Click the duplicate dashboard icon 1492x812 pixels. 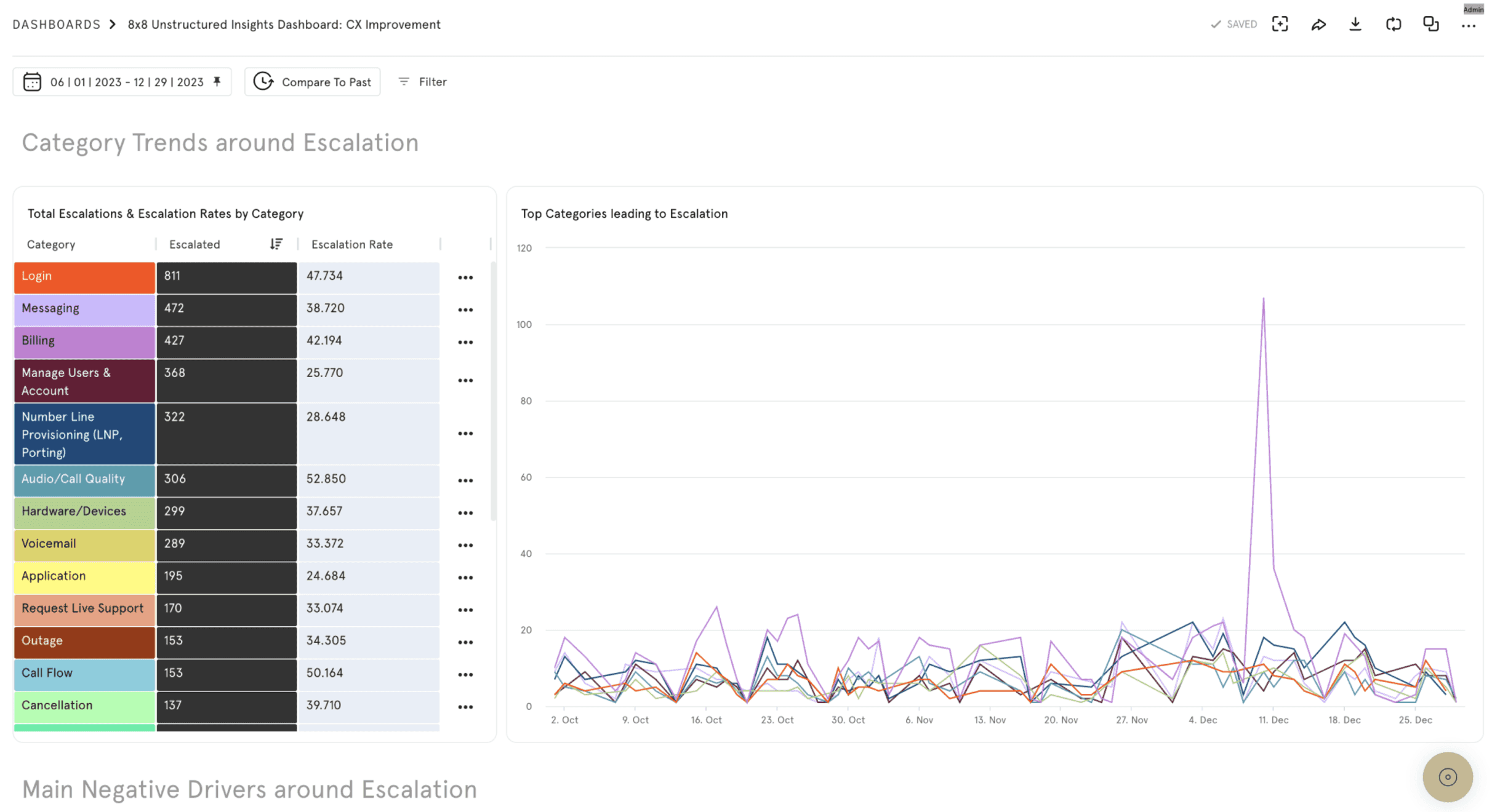click(1431, 25)
